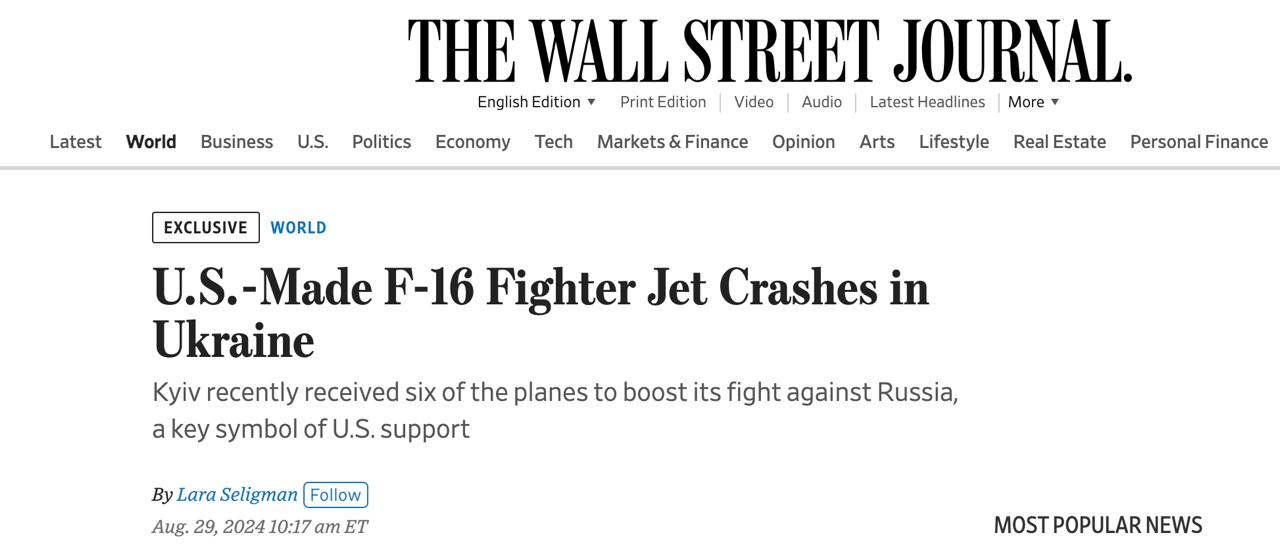Select the Latest navigation tab

tap(75, 142)
